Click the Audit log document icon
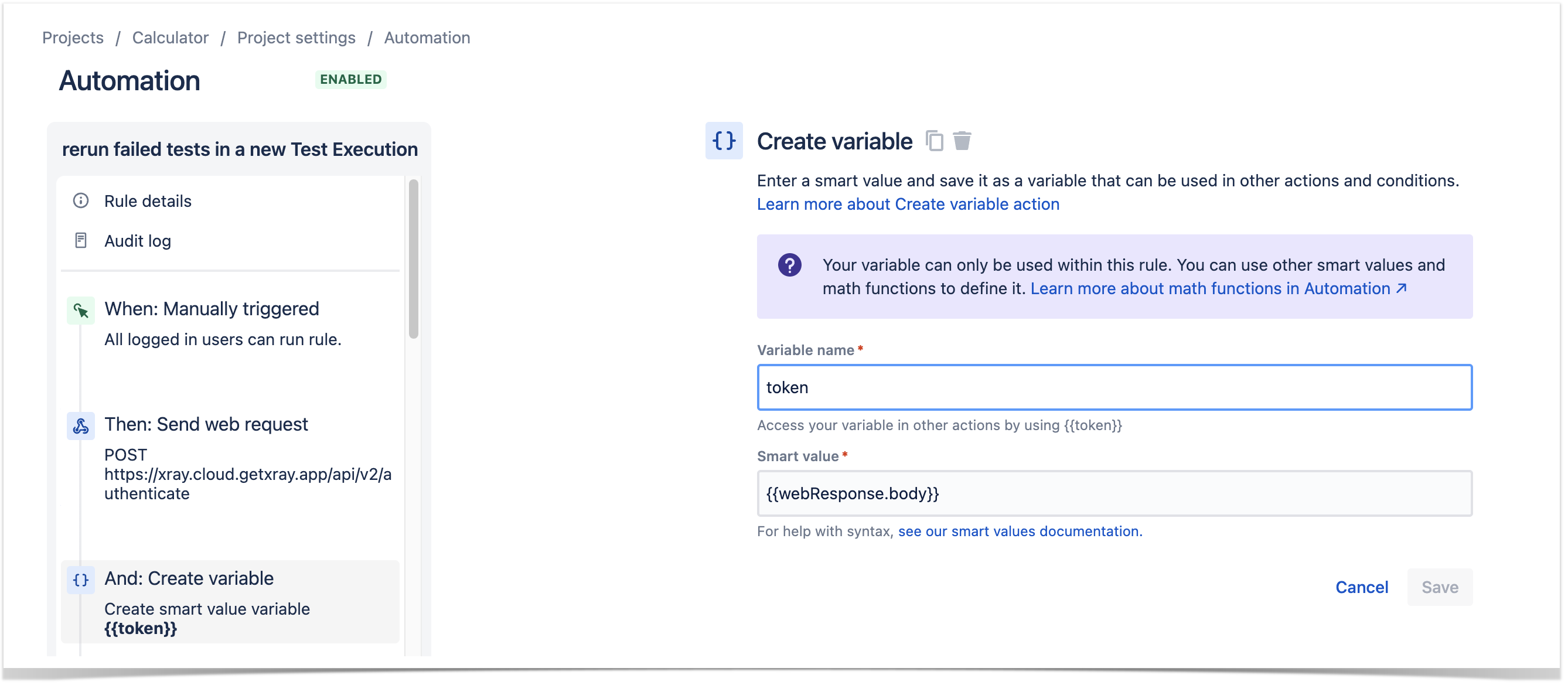 tap(80, 240)
